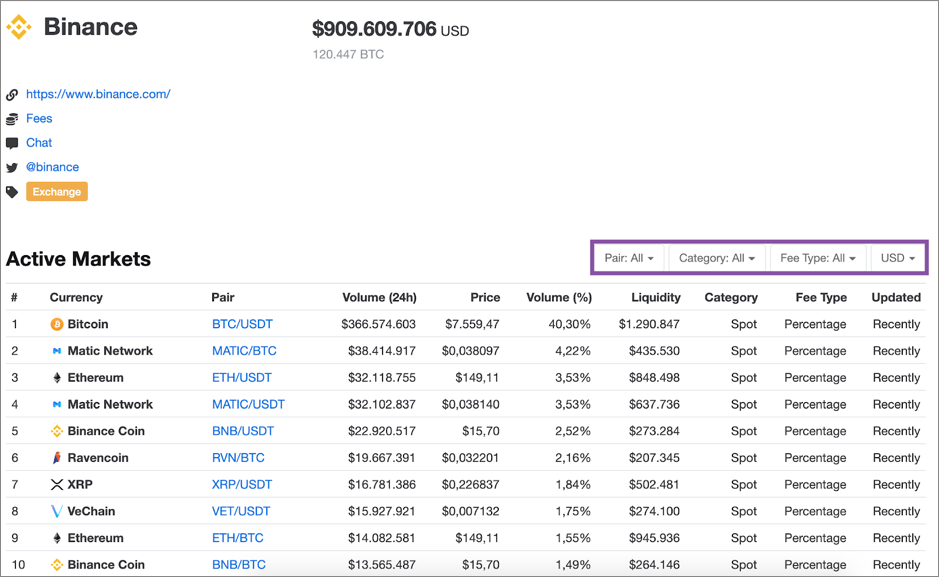Open the binance.com website link
The height and width of the screenshot is (577, 939).
click(98, 94)
